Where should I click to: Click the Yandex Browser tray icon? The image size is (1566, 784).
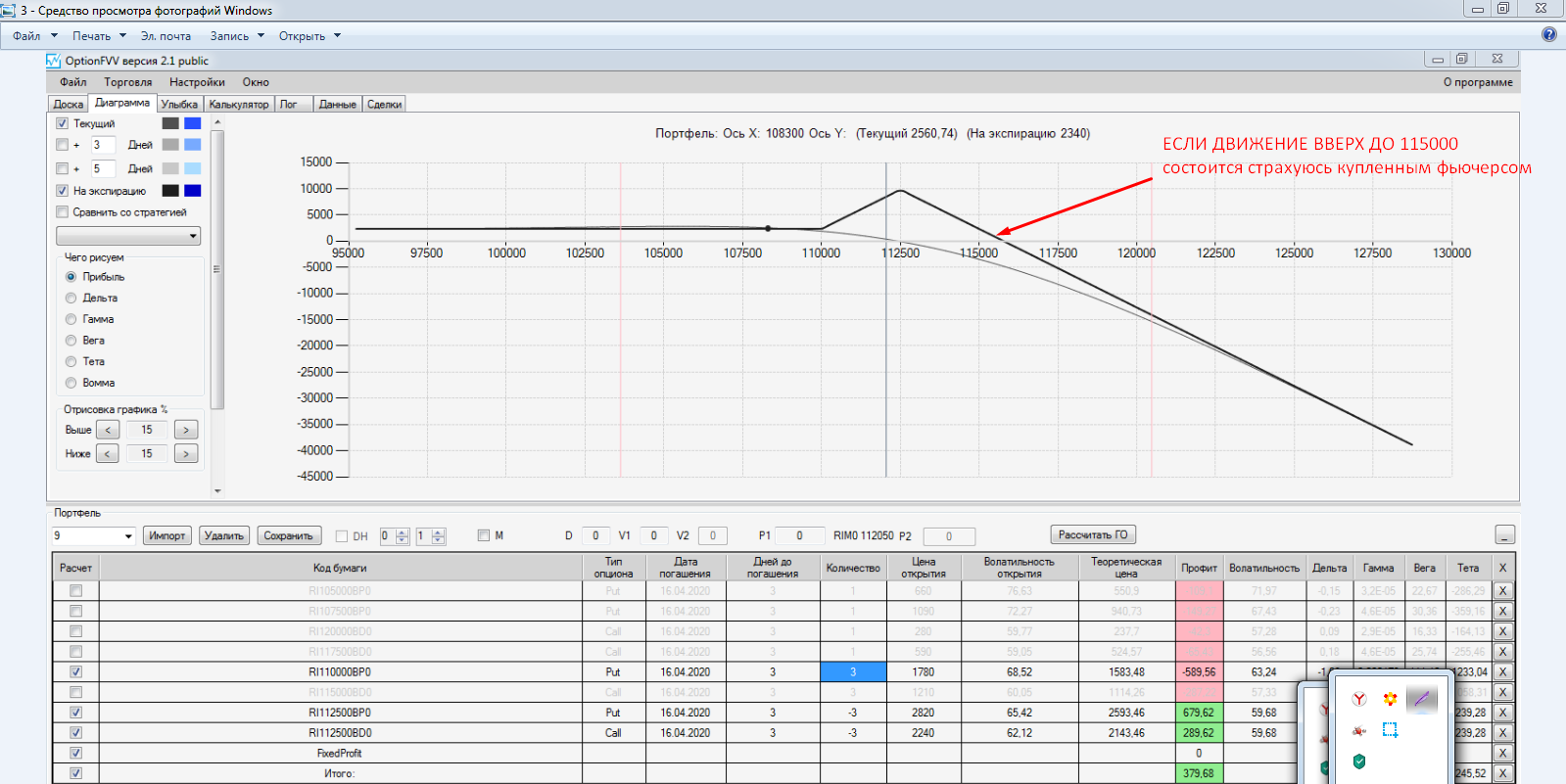[1359, 699]
